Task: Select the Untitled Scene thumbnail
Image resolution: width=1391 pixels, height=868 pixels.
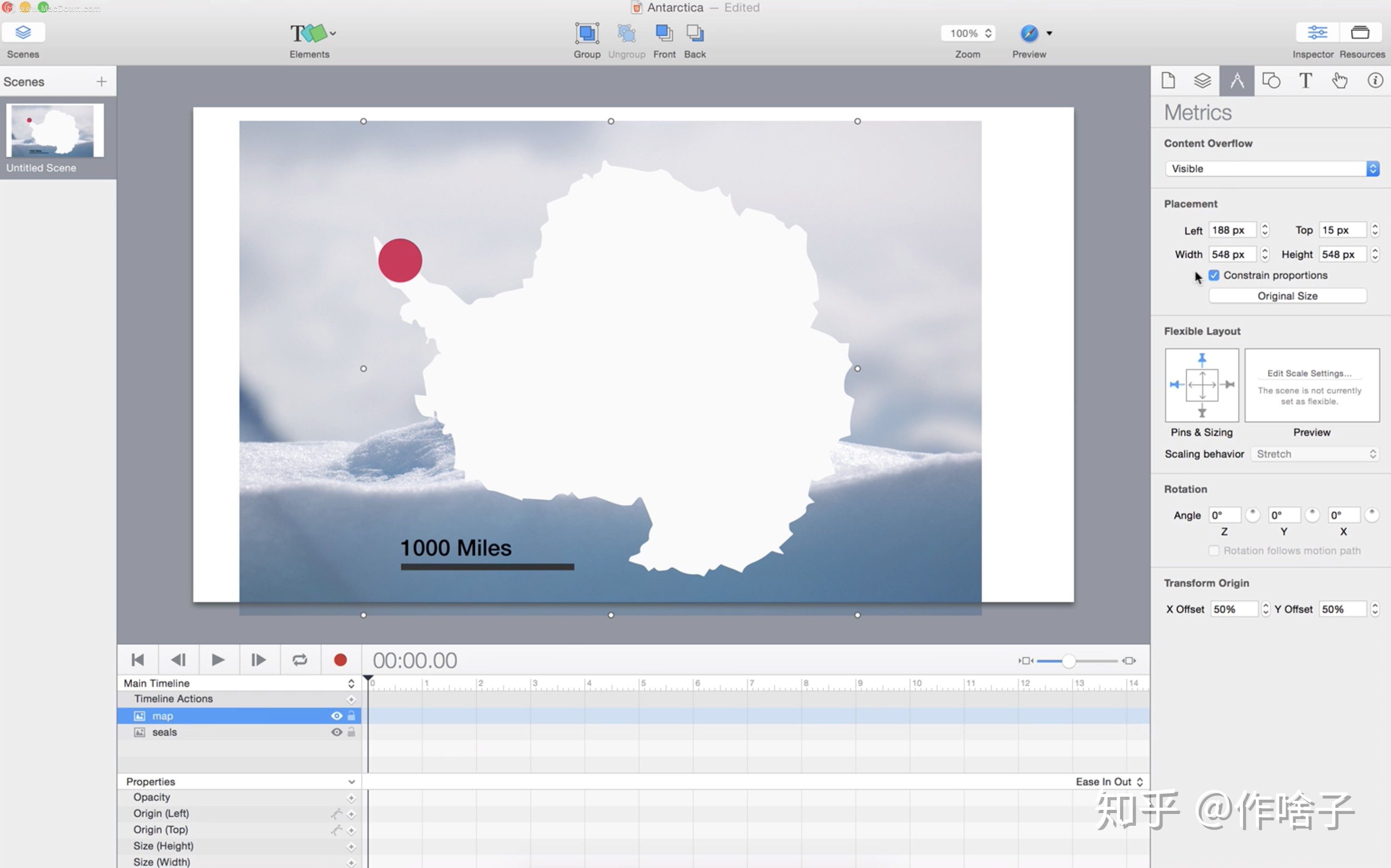Action: coord(55,130)
